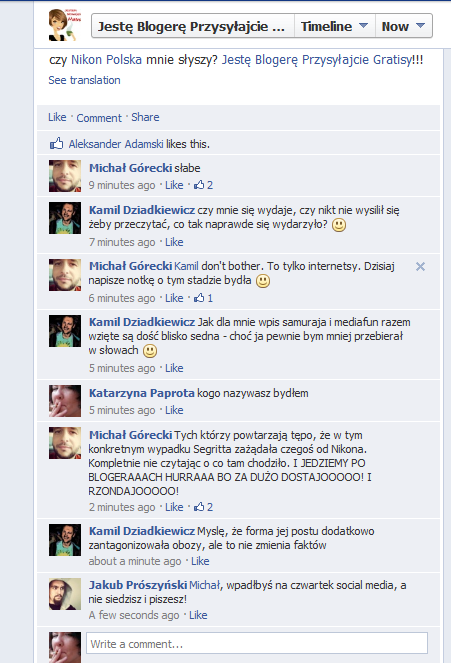Click Jakub Prószyński's profile picture
The height and width of the screenshot is (663, 451).
pos(65,594)
